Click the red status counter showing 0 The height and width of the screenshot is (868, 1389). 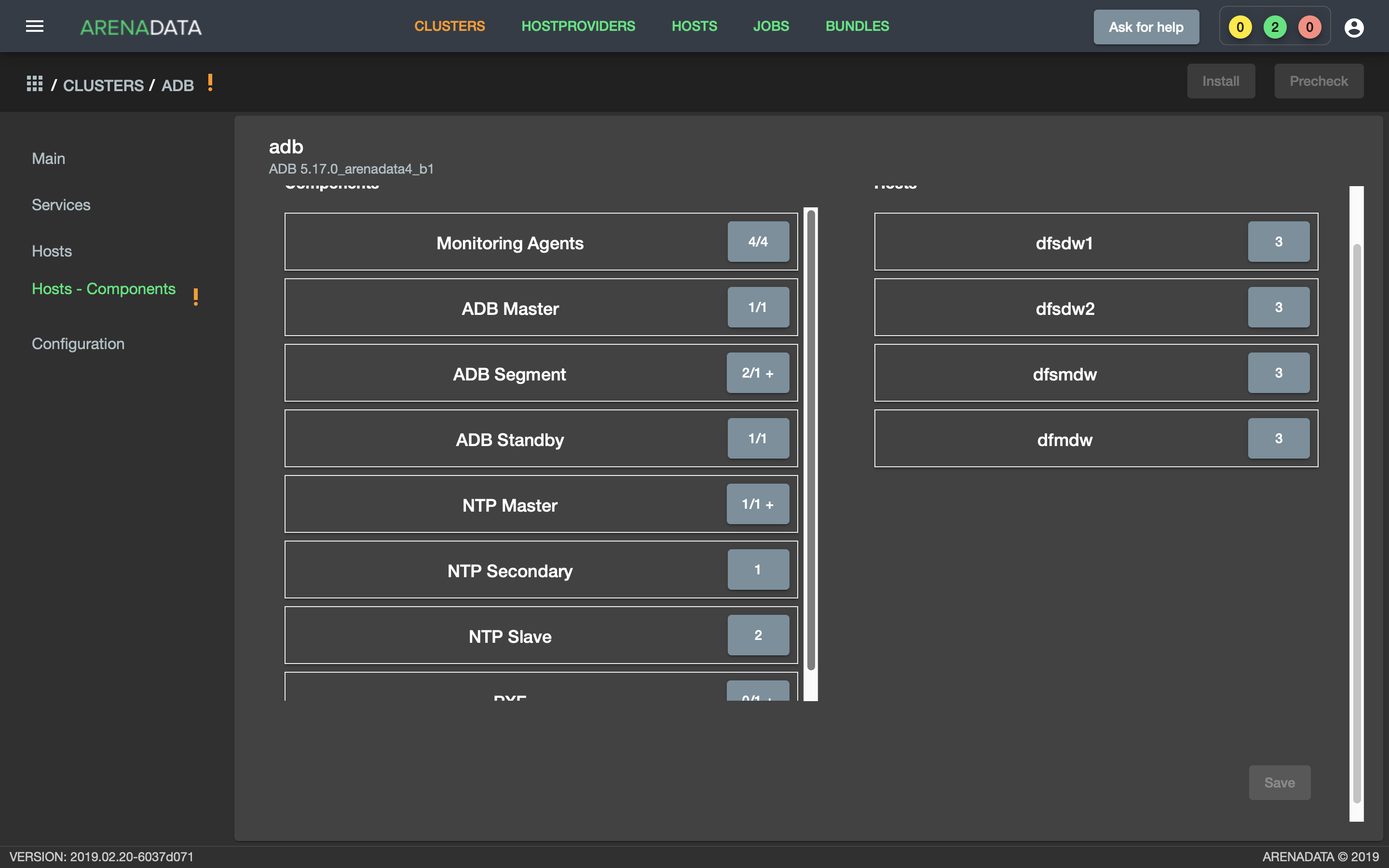click(1309, 27)
